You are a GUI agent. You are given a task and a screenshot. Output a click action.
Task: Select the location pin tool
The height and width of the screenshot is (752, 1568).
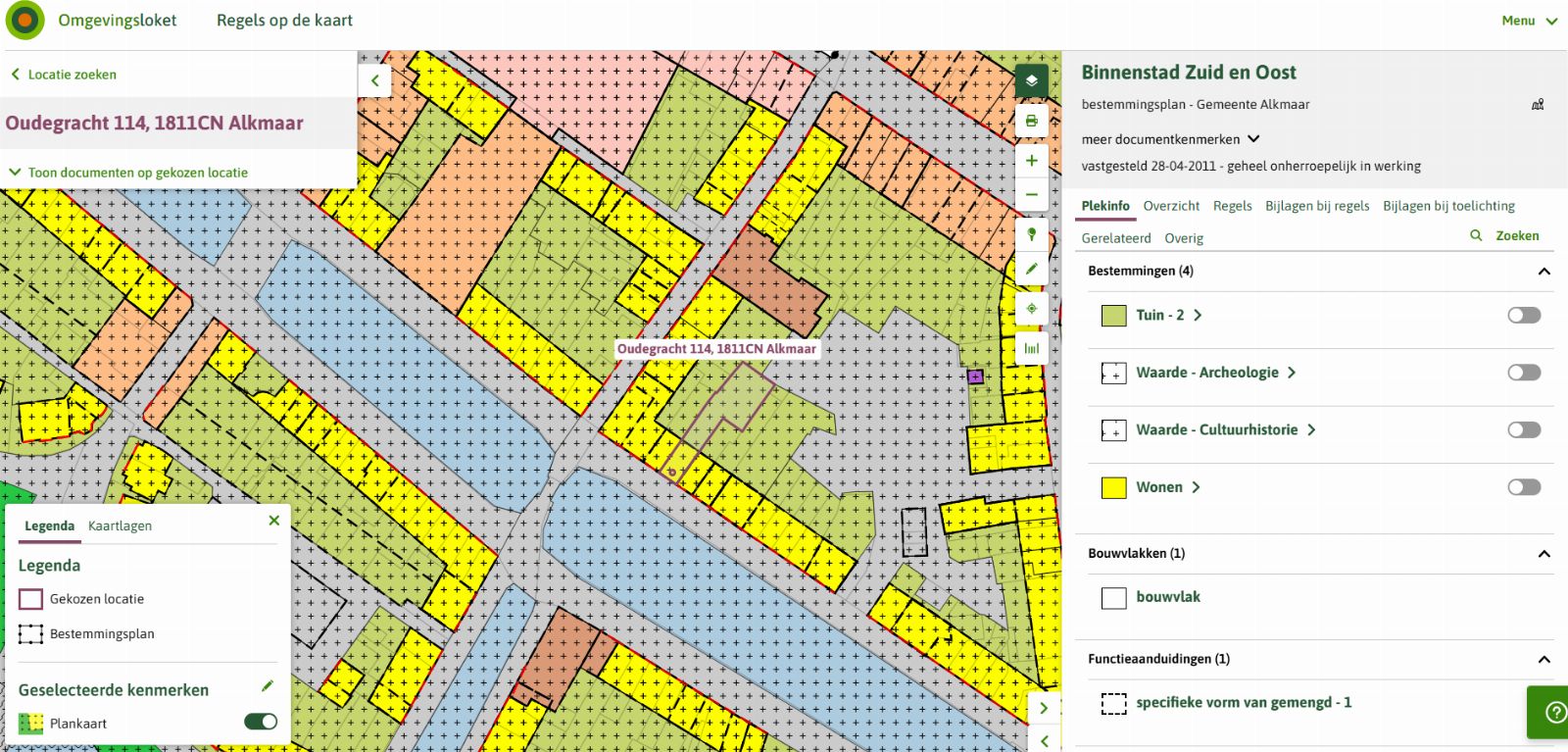pyautogui.click(x=1031, y=234)
